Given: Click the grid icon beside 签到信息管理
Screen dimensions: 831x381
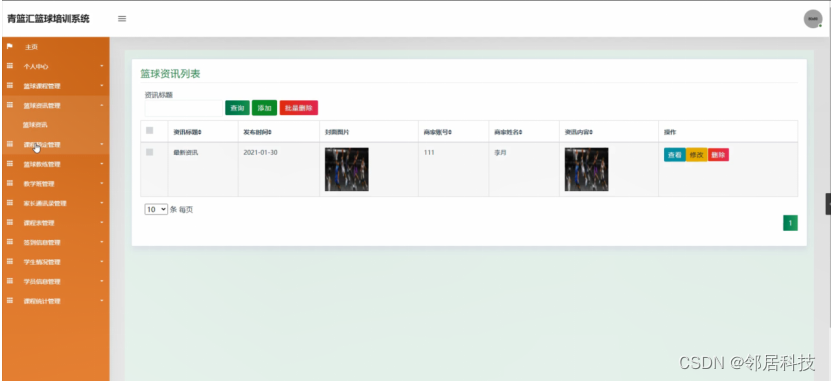Looking at the screenshot, I should point(9,242).
